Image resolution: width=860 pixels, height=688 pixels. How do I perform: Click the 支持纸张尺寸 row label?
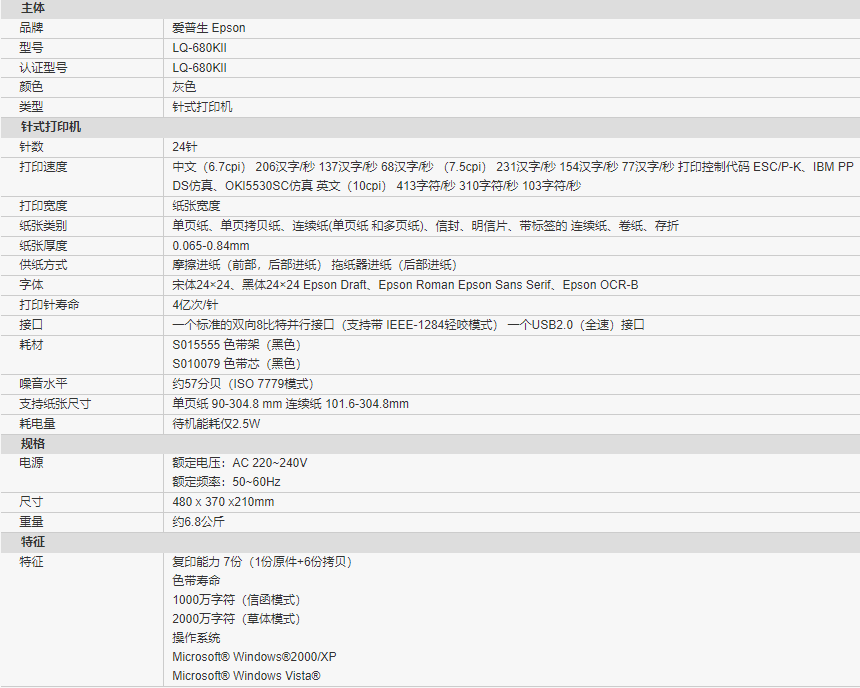coord(55,404)
